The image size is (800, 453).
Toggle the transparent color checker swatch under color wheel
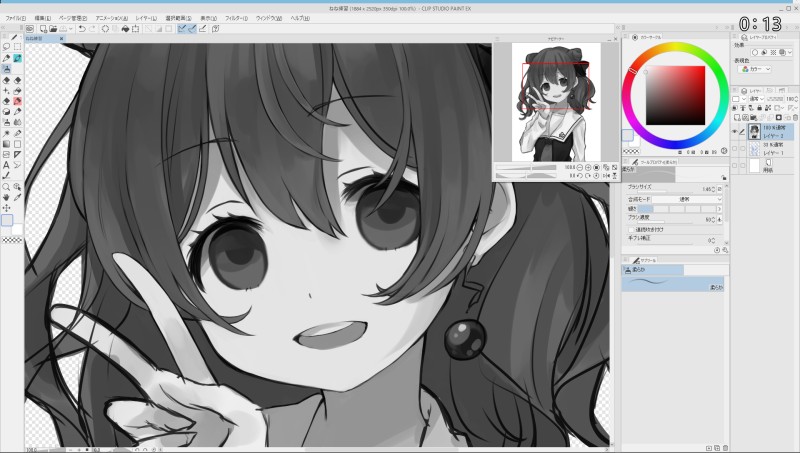click(631, 152)
